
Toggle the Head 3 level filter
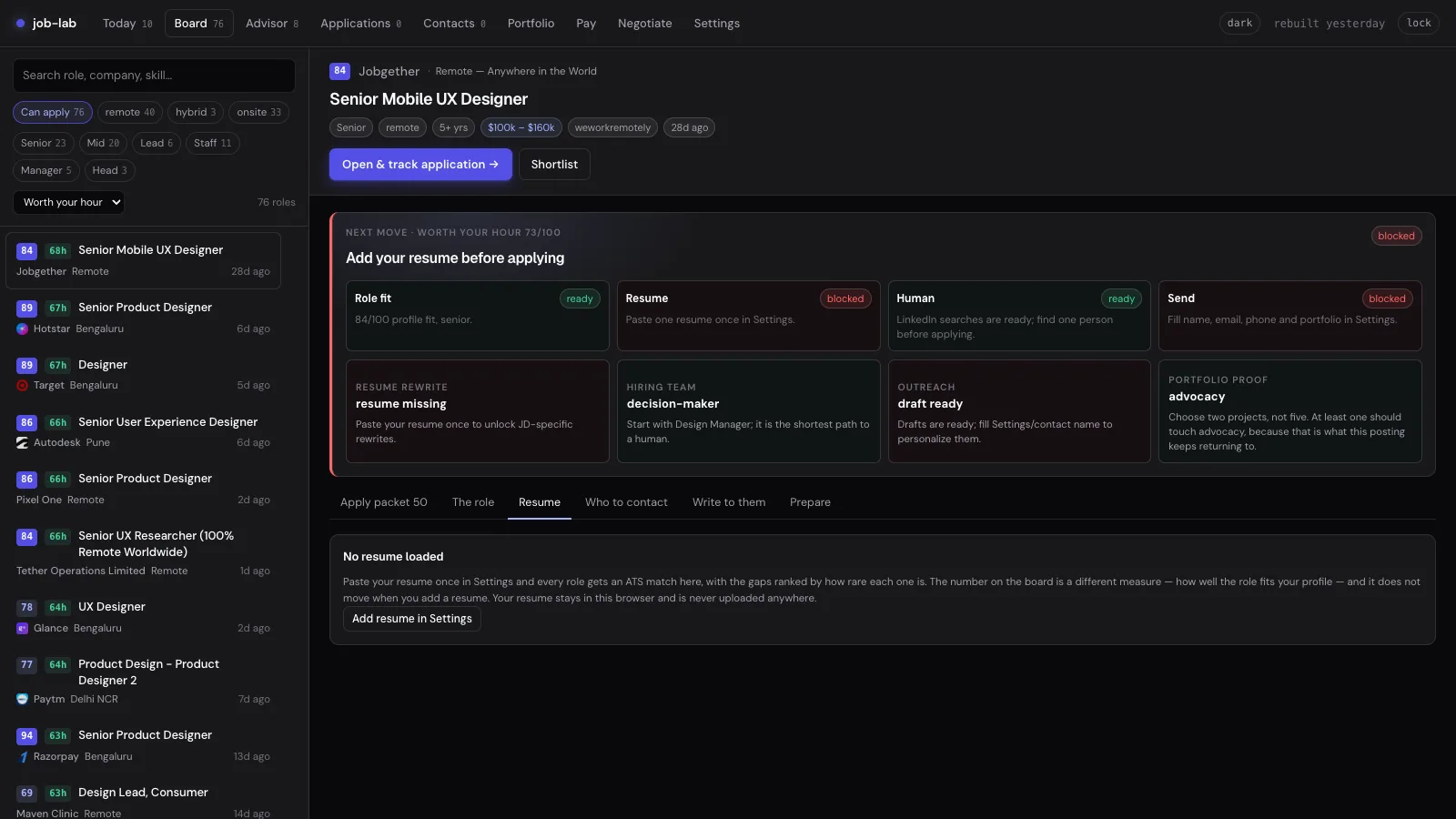[109, 170]
